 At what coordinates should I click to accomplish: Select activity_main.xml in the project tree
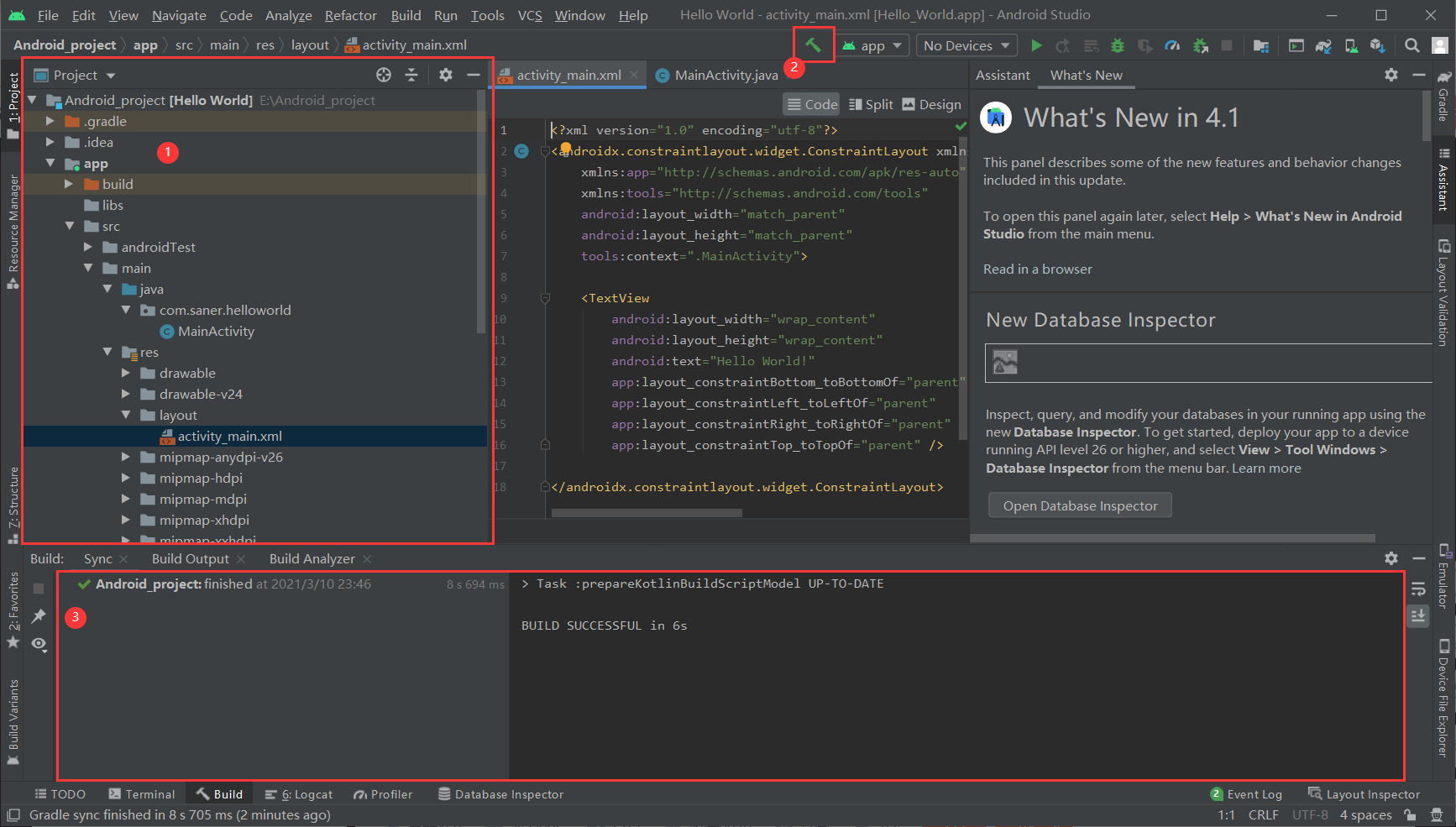(228, 436)
